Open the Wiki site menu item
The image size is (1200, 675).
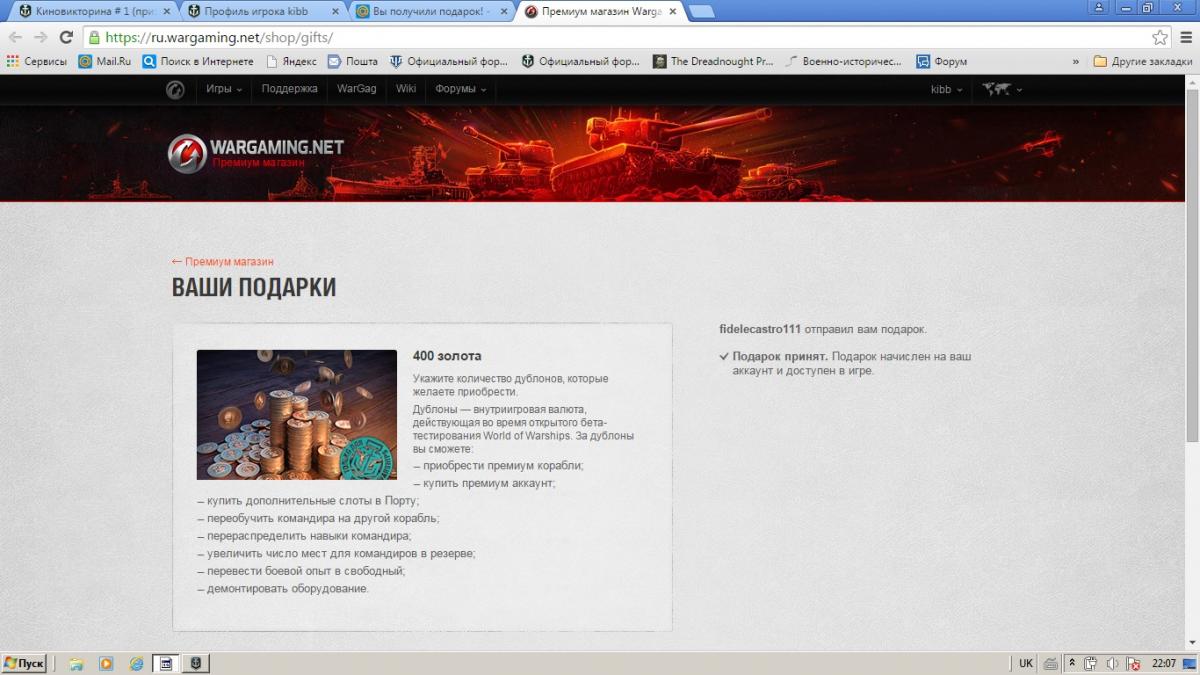pos(406,89)
